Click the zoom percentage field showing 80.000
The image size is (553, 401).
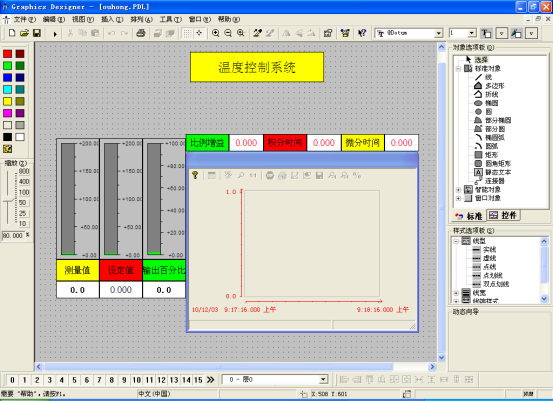pos(13,235)
